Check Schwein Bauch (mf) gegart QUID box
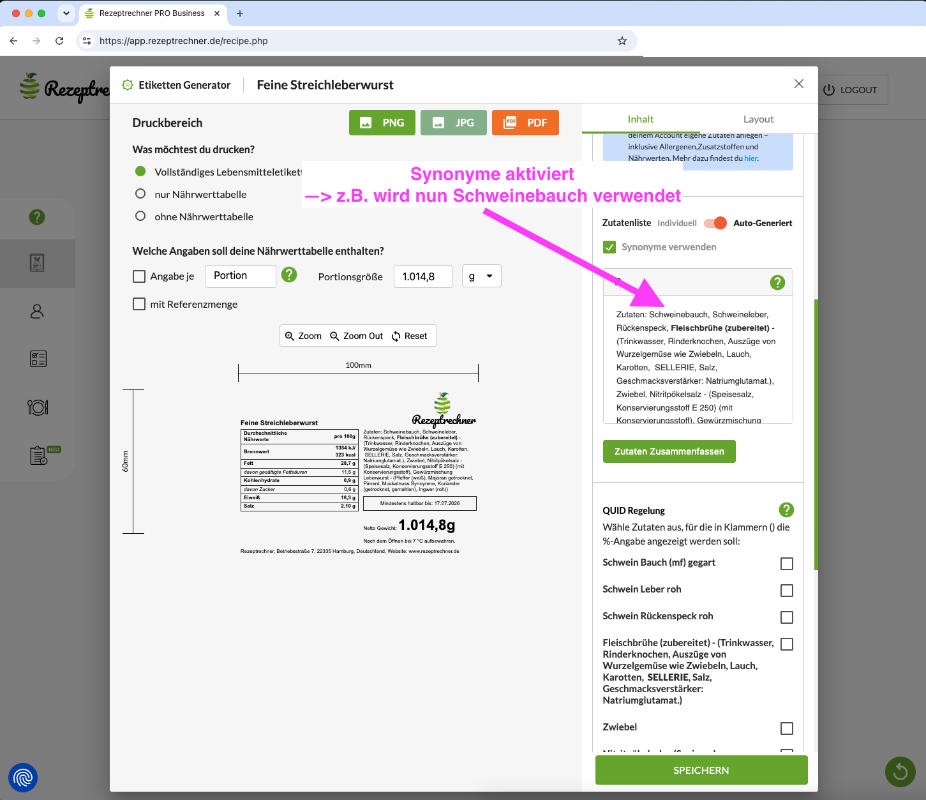 [787, 564]
